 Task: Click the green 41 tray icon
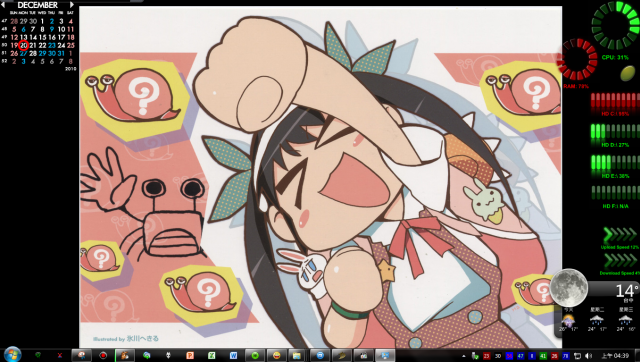pyautogui.click(x=543, y=356)
